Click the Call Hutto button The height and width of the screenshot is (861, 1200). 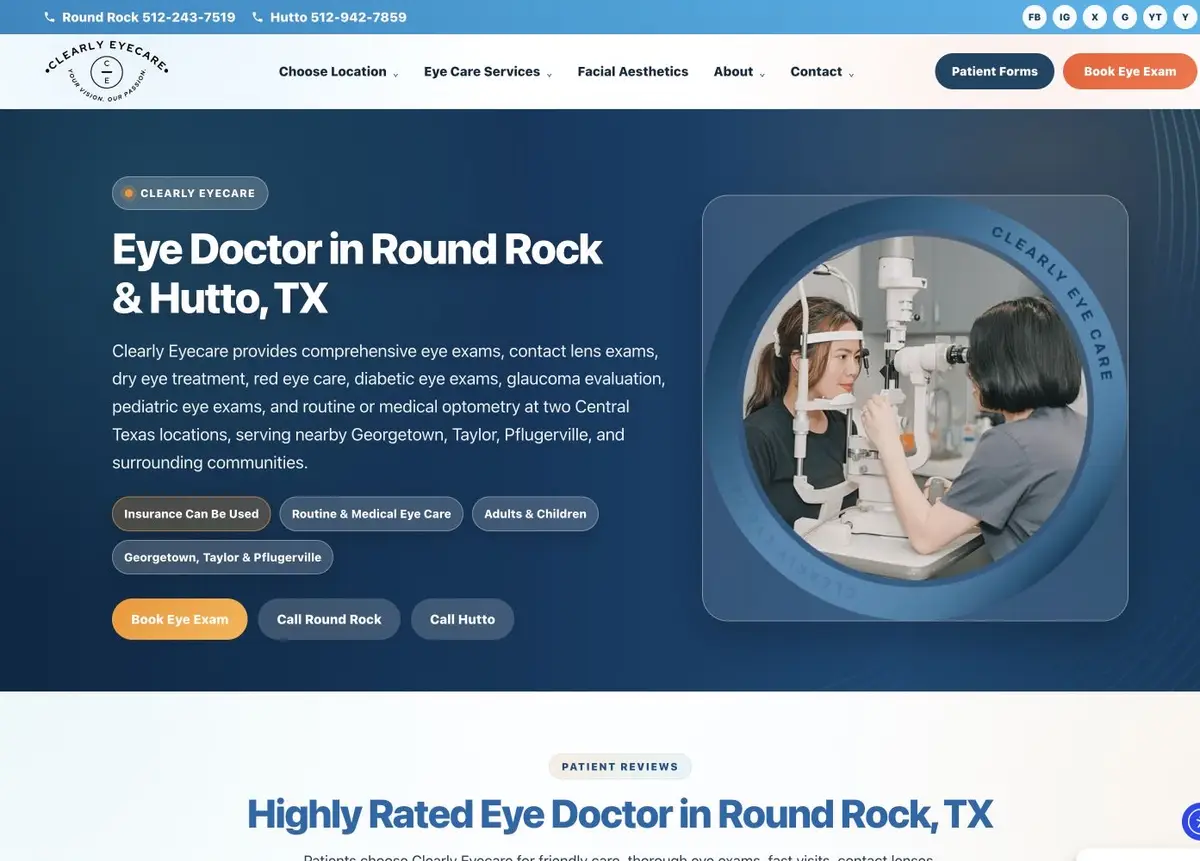point(462,619)
